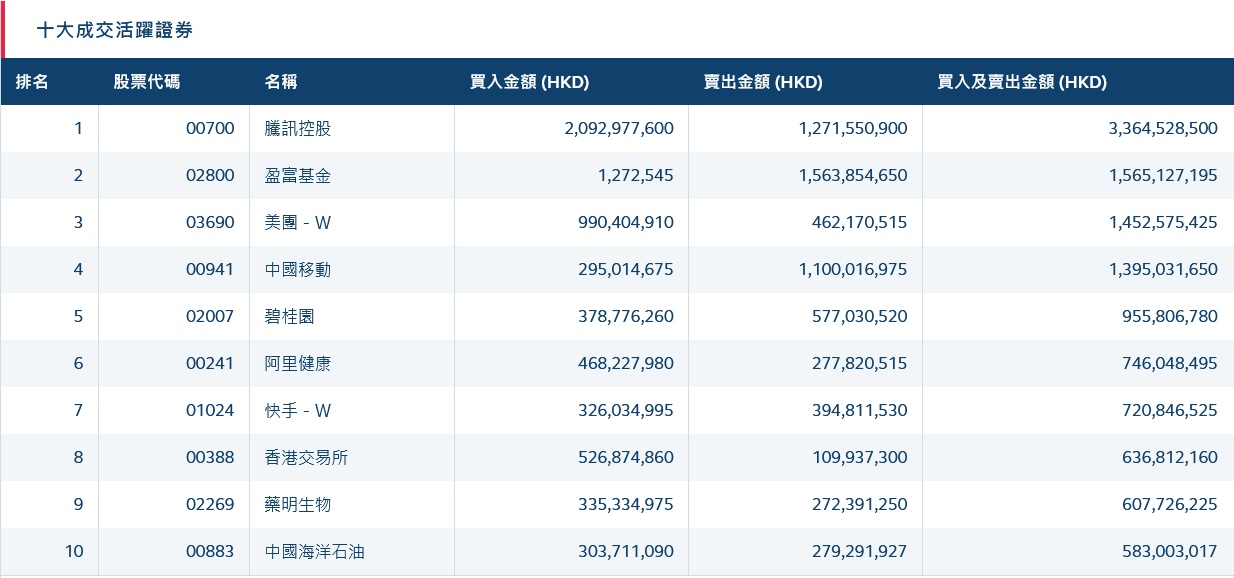Image resolution: width=1234 pixels, height=578 pixels.
Task: Click the 排名 column header
Action: tap(32, 82)
